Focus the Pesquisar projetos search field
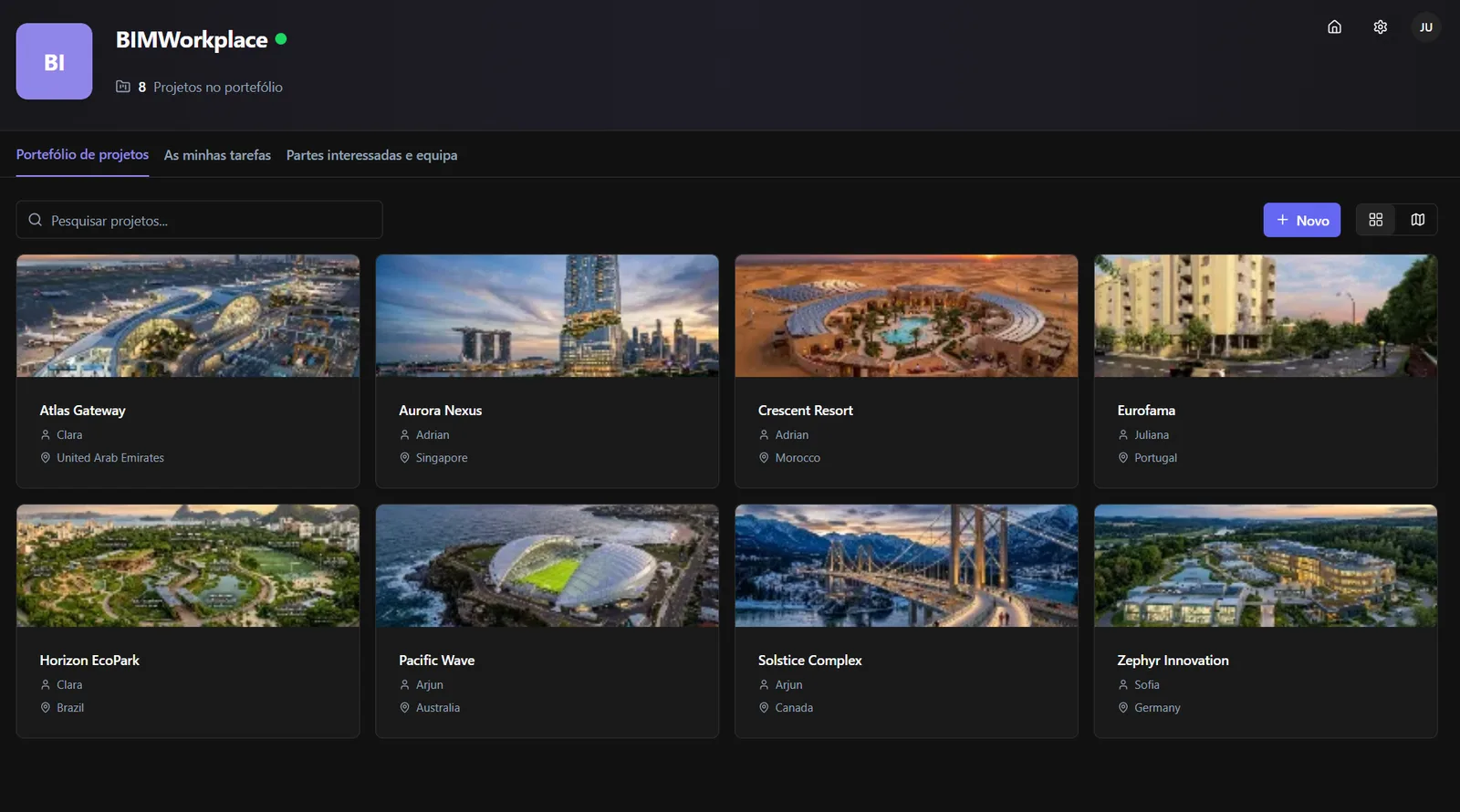Viewport: 1460px width, 812px height. click(210, 221)
